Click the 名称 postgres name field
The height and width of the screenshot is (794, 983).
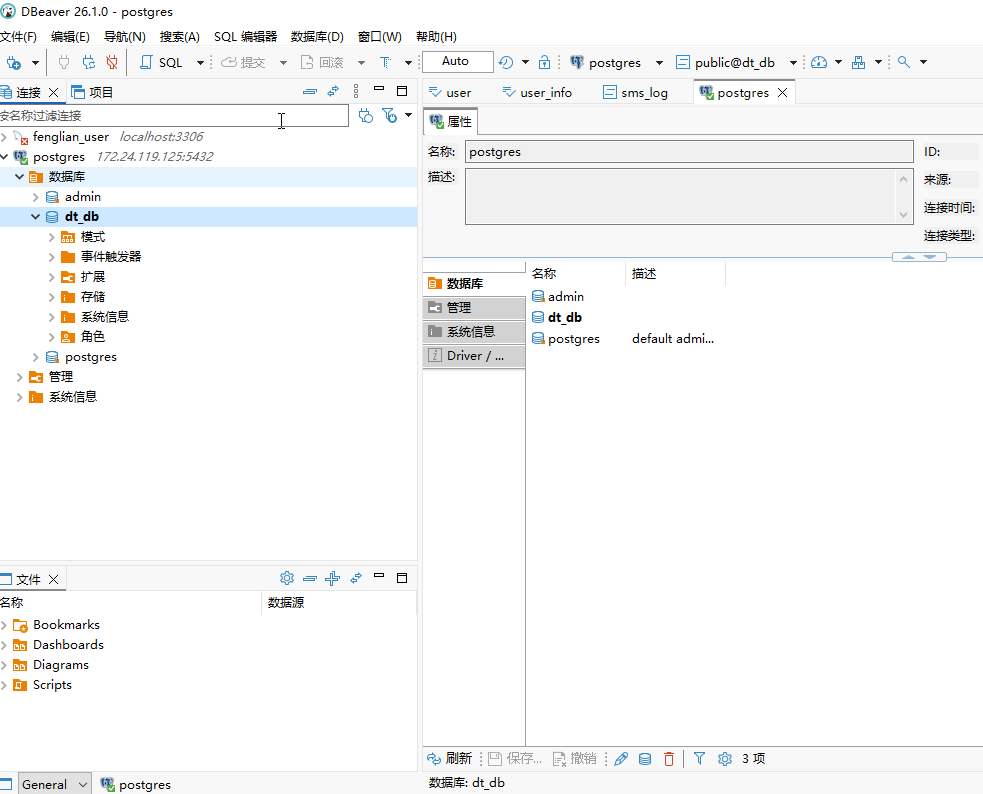click(x=689, y=152)
